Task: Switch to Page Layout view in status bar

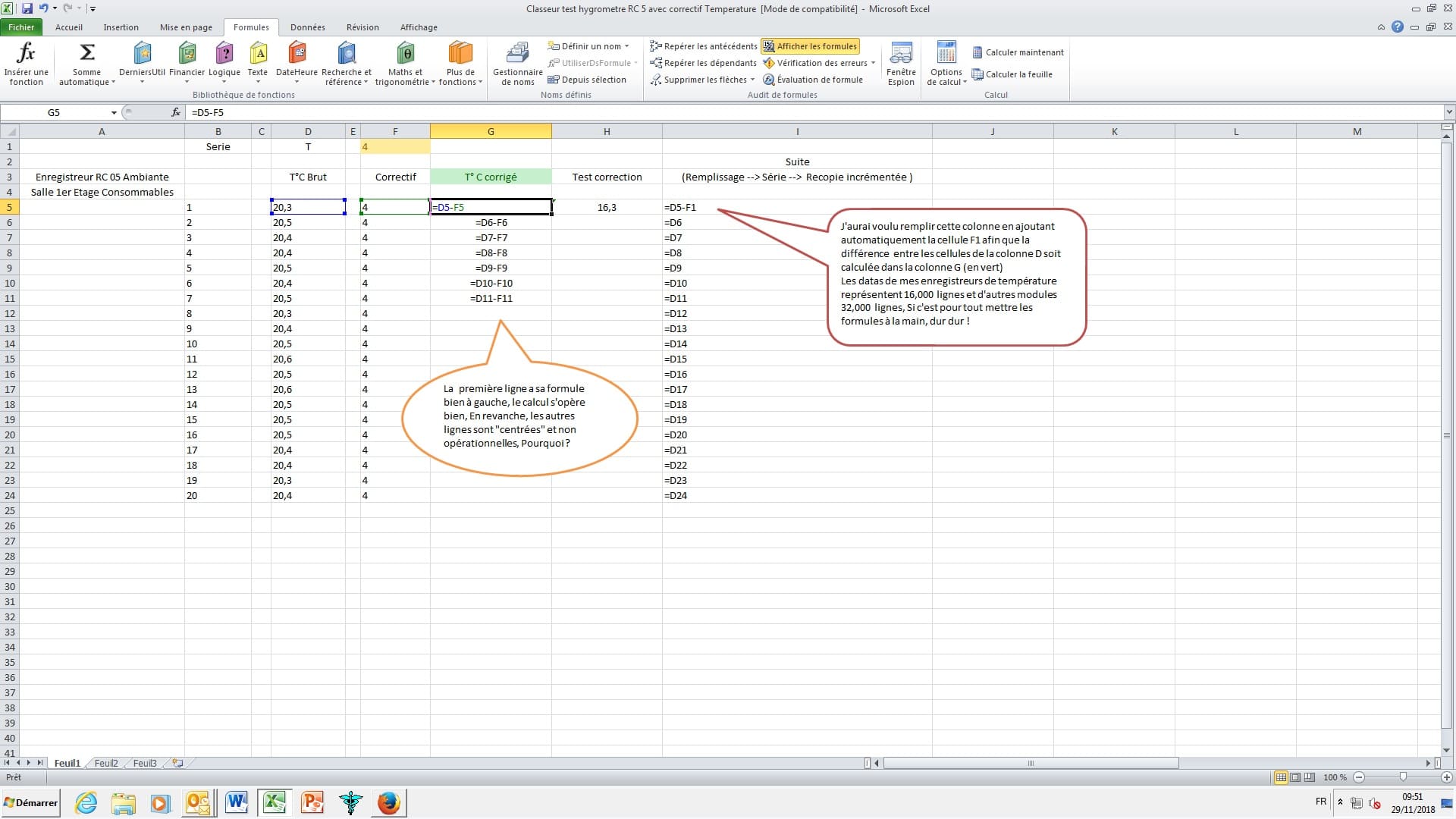Action: click(x=1295, y=777)
